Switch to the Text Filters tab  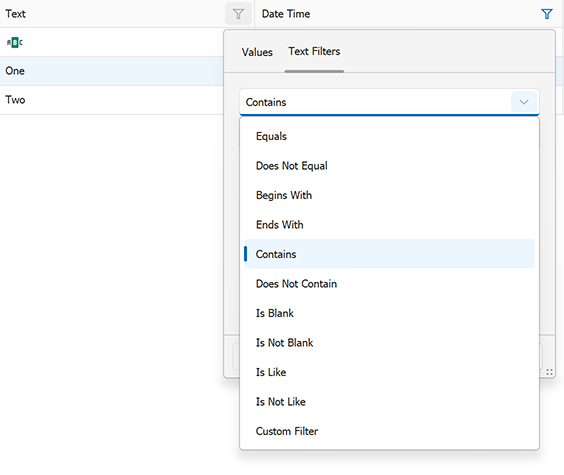pos(314,51)
